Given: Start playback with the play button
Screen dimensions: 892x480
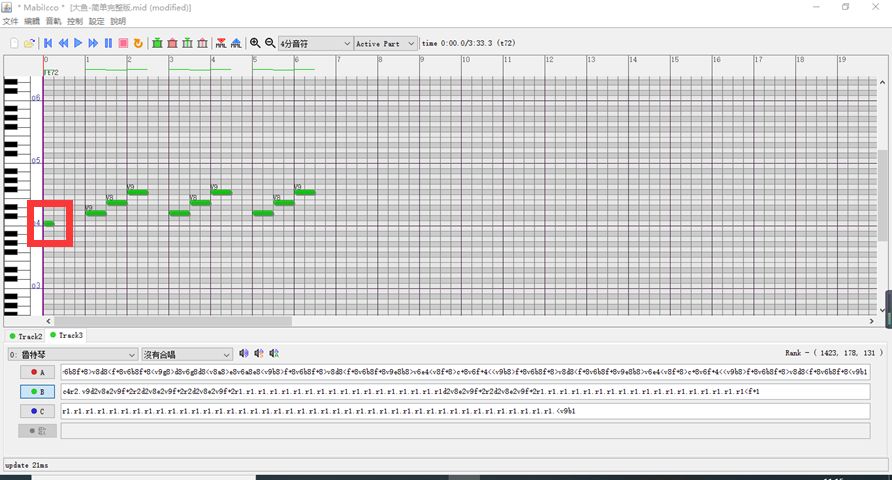Looking at the screenshot, I should coord(78,43).
